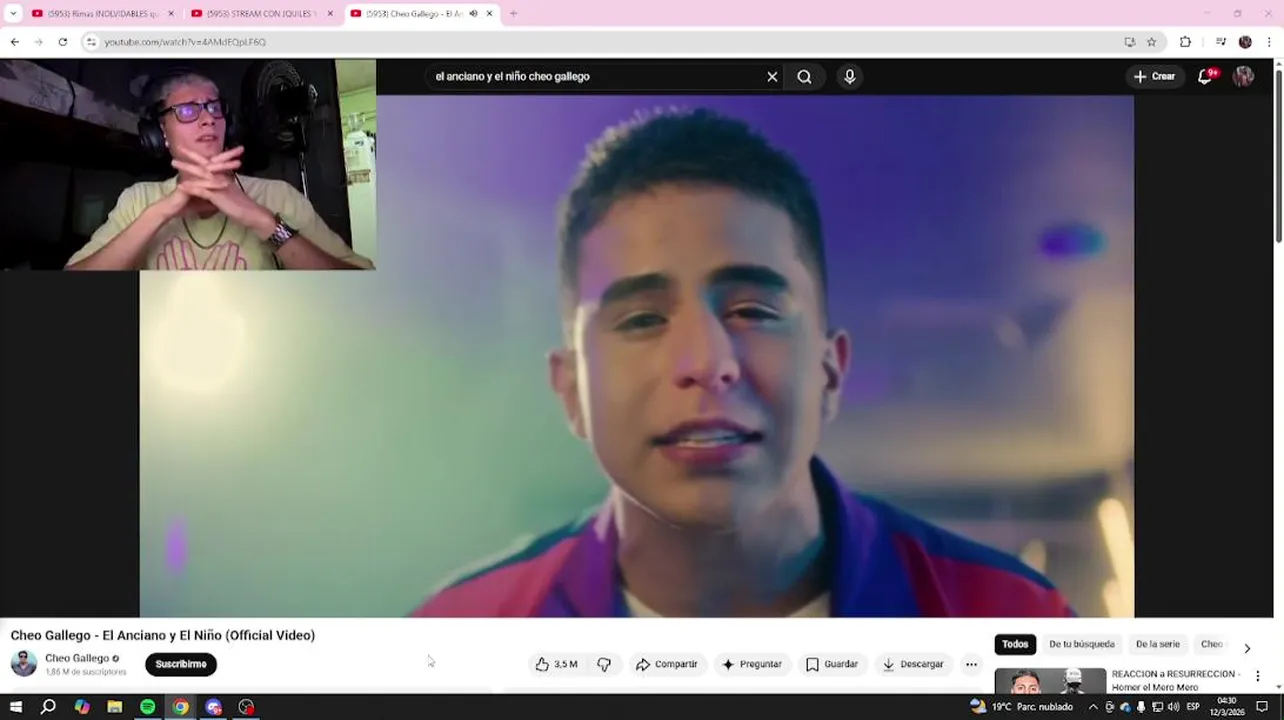
Task: Close the STREAM CON JQUILES tab
Action: (330, 14)
